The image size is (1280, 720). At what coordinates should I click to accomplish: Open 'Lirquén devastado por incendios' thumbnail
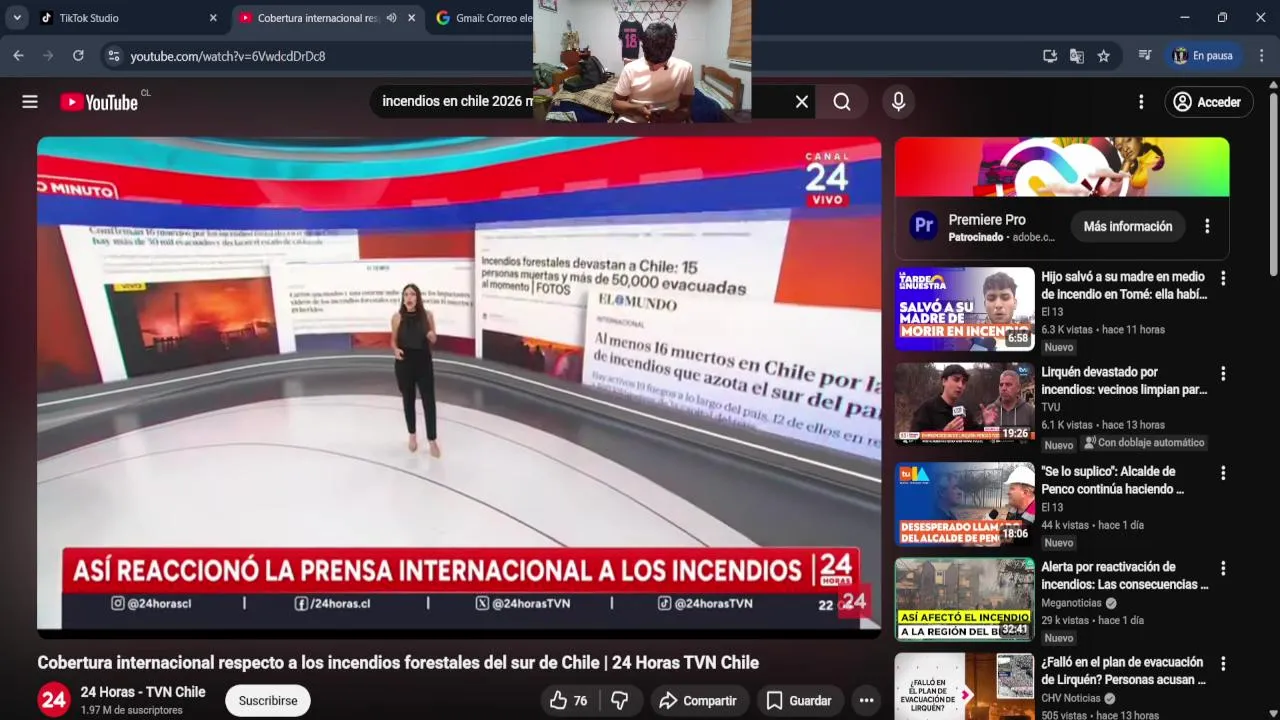(x=965, y=403)
